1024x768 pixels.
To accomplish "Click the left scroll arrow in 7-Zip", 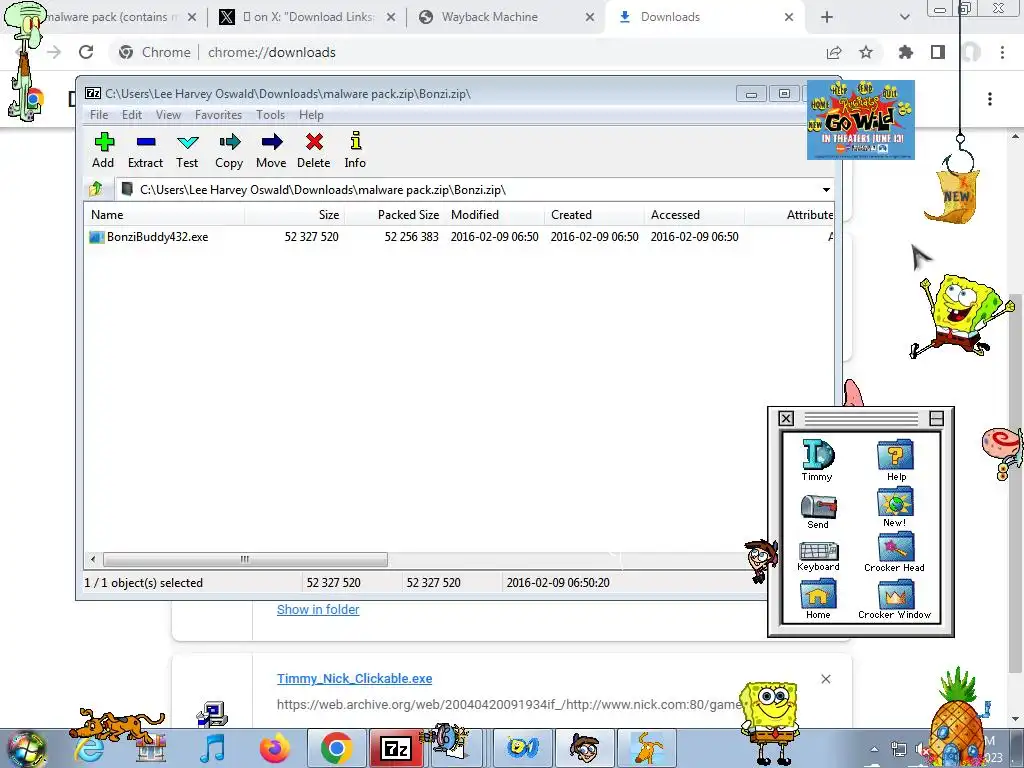I will coord(93,559).
